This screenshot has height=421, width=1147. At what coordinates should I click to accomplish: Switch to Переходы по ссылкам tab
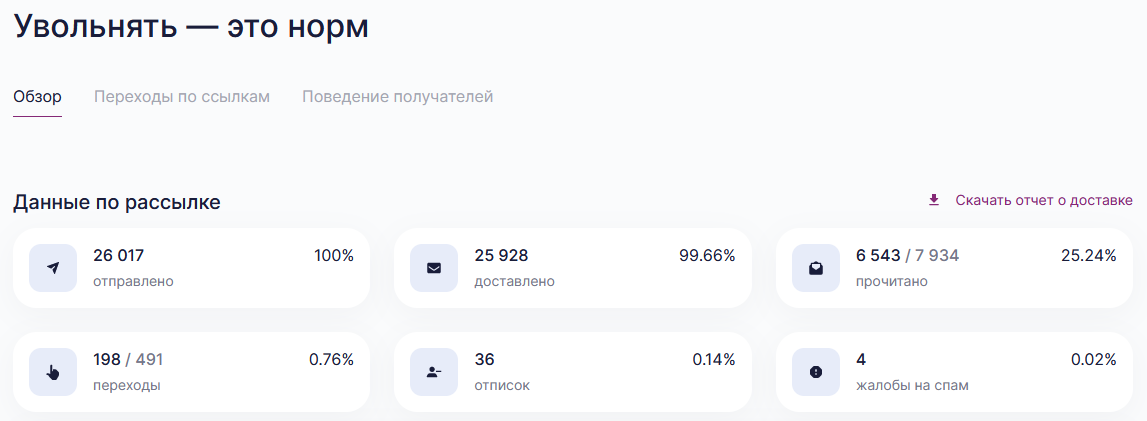[182, 96]
